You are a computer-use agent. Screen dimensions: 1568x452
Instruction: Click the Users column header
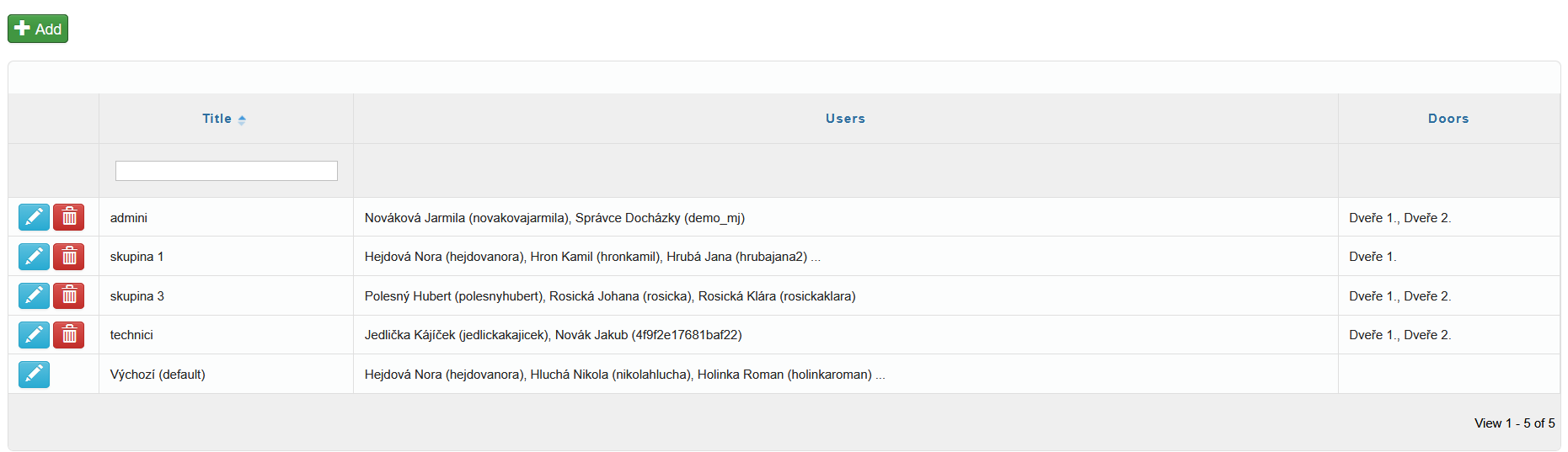click(845, 119)
